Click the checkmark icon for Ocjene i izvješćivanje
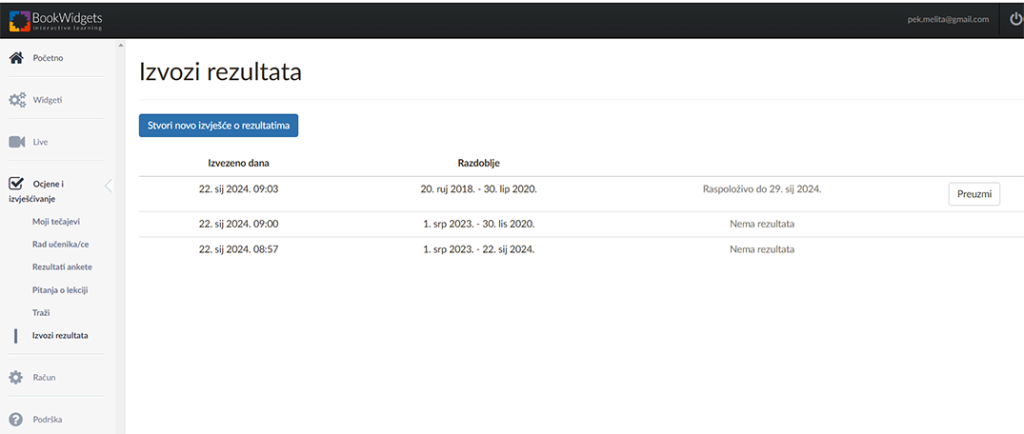Viewport: 1024px width, 434px height. click(16, 184)
